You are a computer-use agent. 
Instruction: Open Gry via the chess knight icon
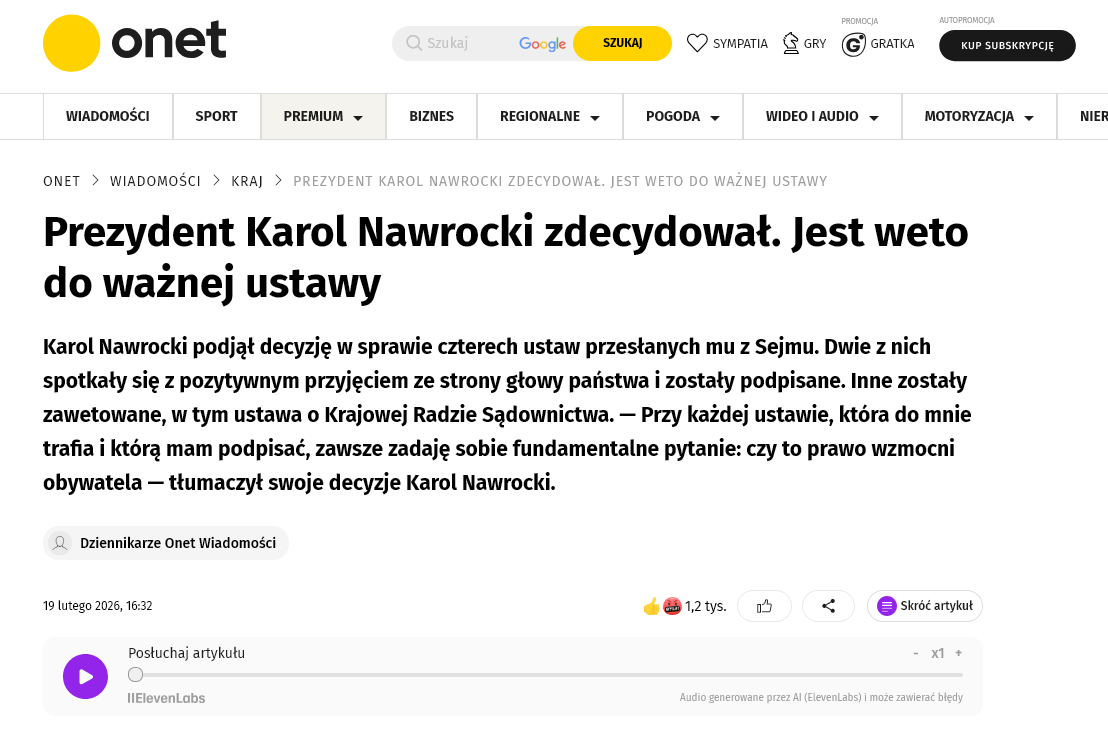pyautogui.click(x=791, y=43)
